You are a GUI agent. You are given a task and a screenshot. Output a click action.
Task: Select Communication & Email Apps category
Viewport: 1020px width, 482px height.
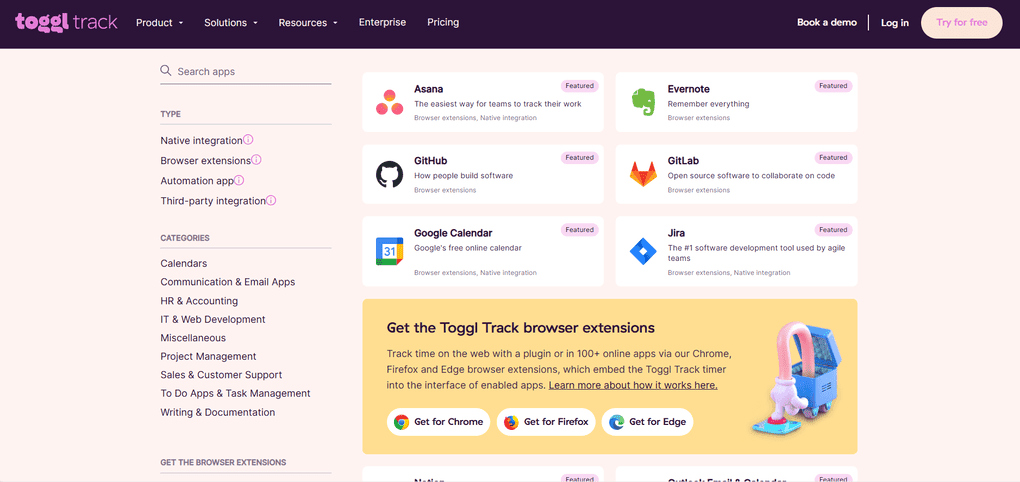[228, 282]
